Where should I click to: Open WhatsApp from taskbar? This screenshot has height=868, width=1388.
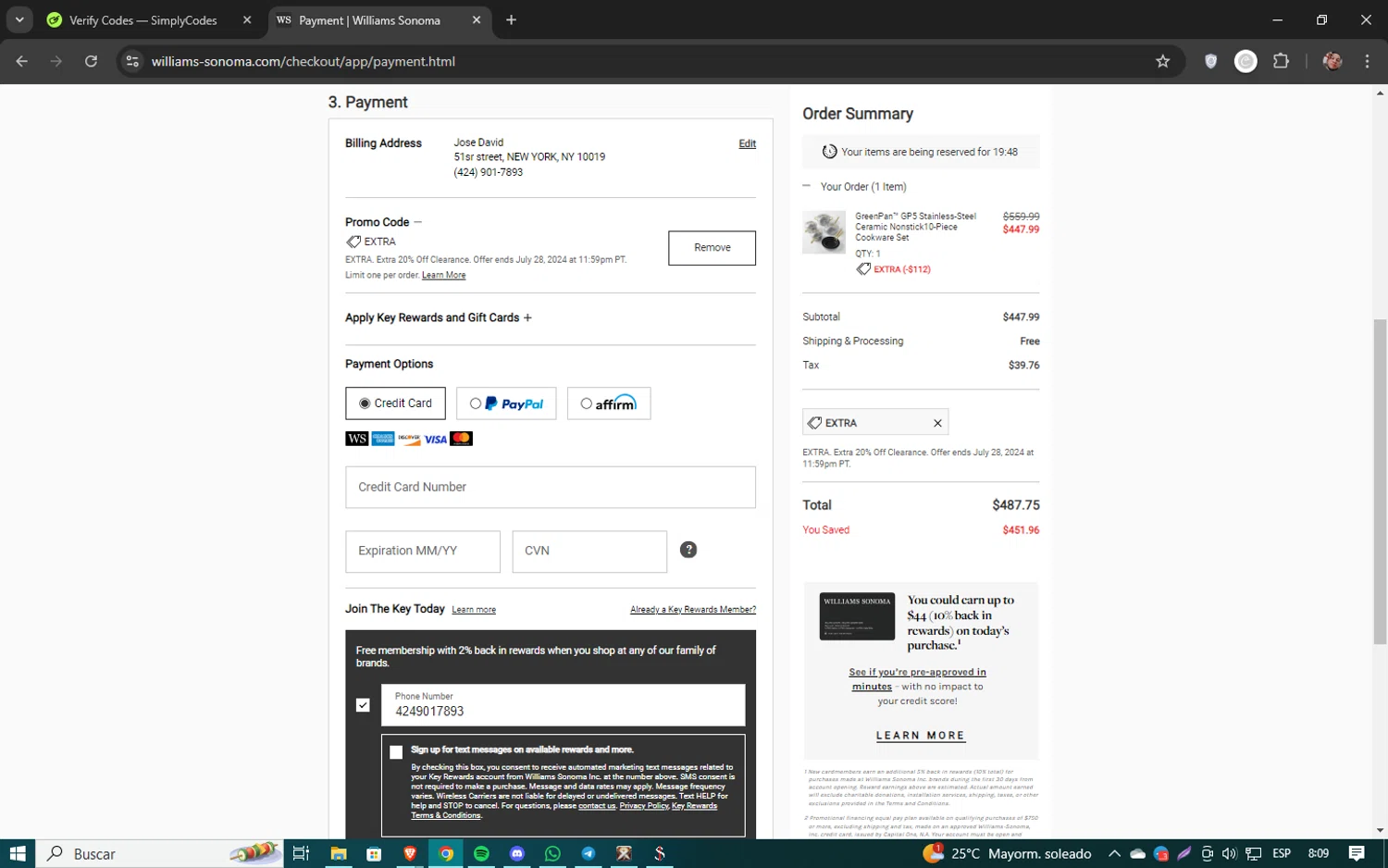(x=552, y=853)
